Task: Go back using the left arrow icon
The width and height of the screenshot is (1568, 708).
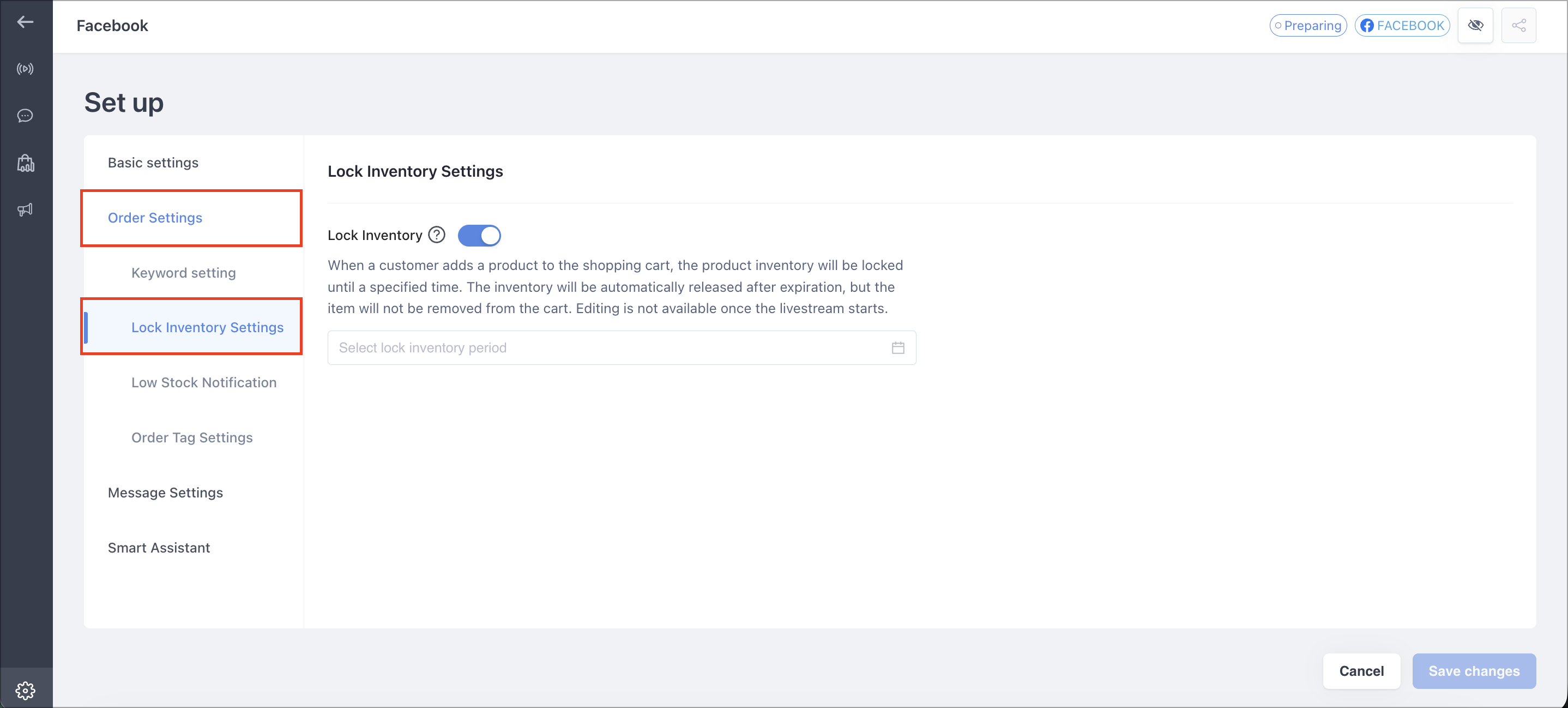Action: 25,22
